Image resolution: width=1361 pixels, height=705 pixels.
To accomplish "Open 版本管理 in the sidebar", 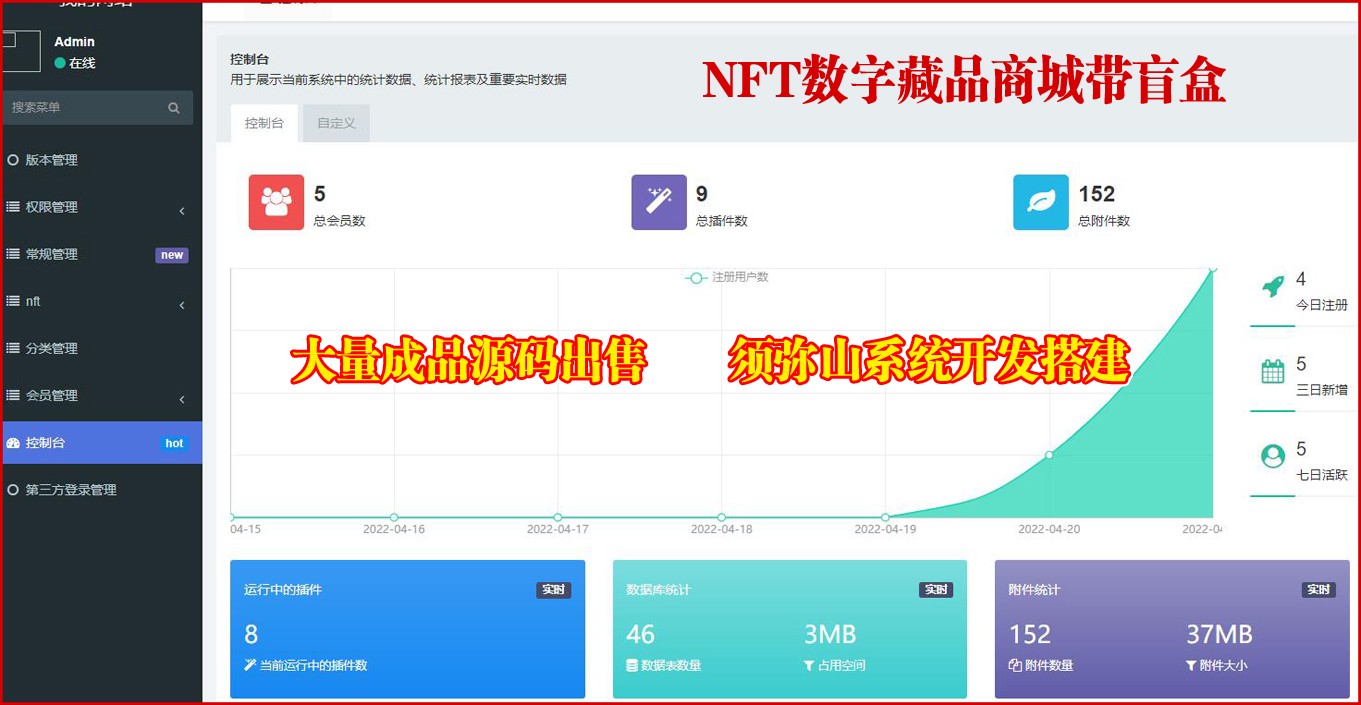I will point(52,160).
